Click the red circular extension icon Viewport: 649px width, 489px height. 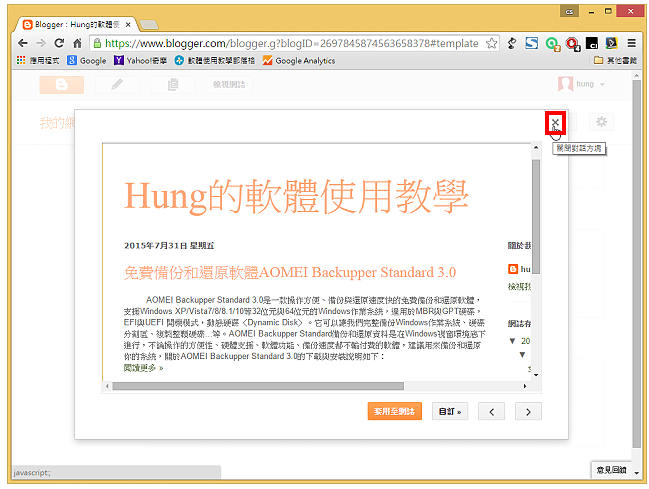[x=572, y=43]
